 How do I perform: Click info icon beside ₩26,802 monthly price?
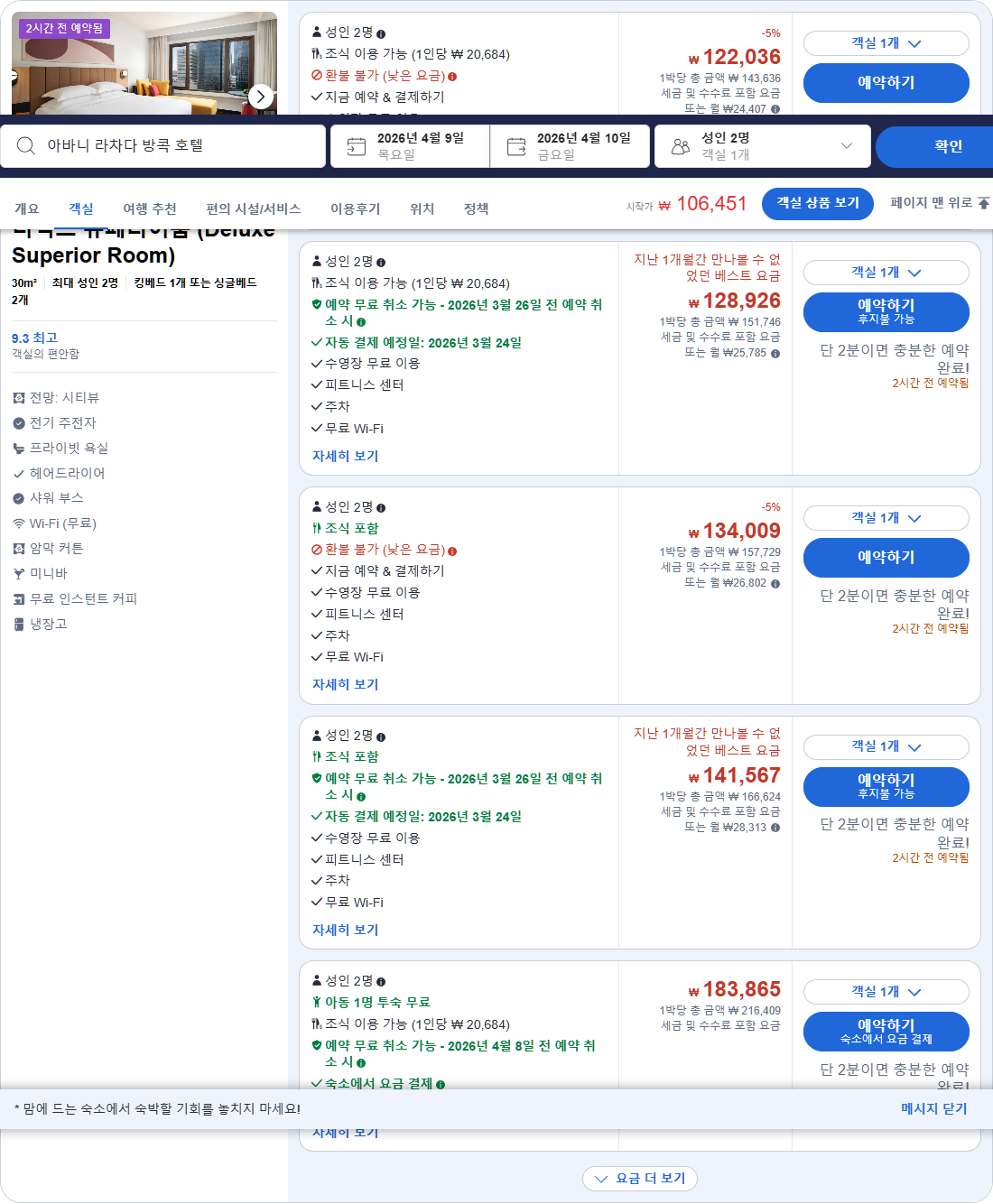pyautogui.click(x=775, y=583)
